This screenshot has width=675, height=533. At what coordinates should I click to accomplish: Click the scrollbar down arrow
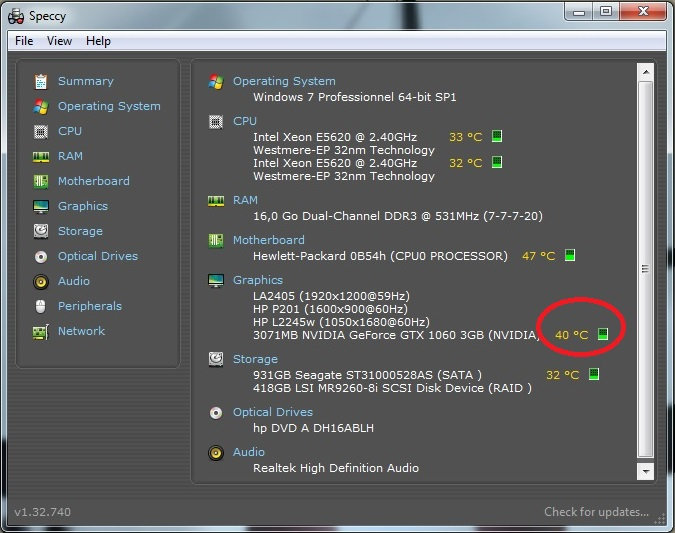click(646, 471)
